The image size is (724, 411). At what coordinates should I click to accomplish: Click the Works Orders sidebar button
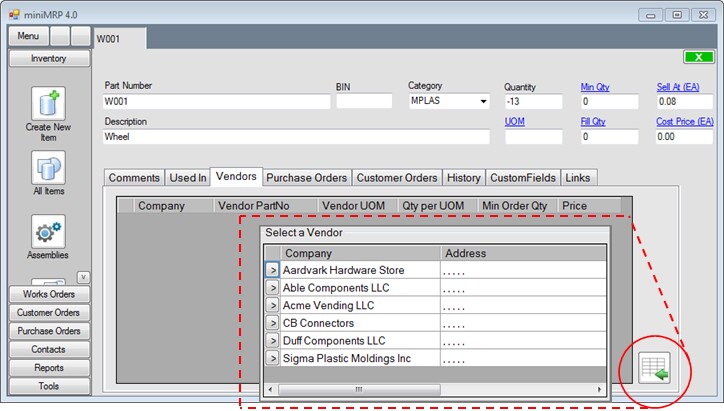pyautogui.click(x=48, y=294)
